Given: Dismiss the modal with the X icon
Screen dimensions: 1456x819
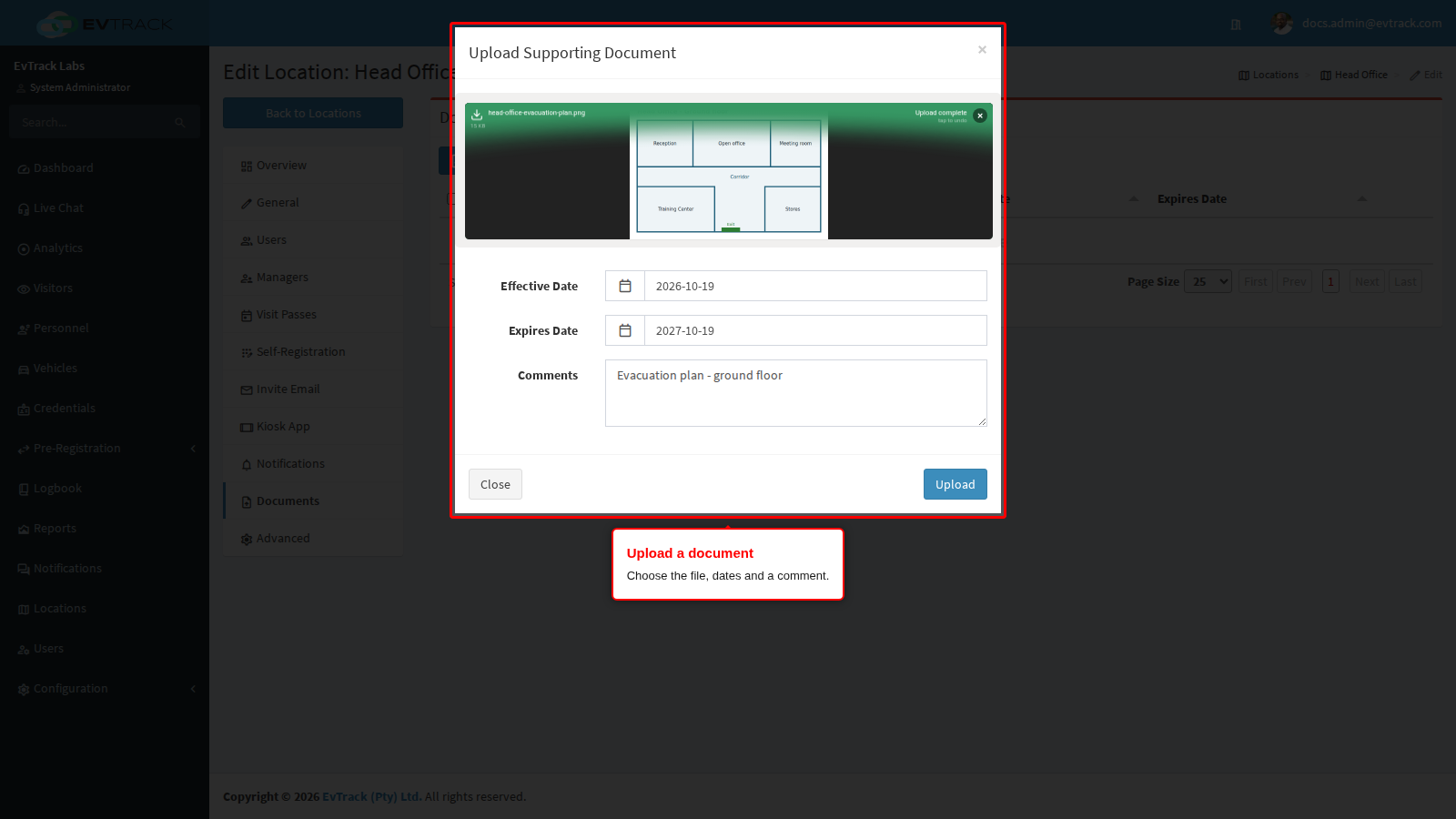Looking at the screenshot, I should pos(982,50).
